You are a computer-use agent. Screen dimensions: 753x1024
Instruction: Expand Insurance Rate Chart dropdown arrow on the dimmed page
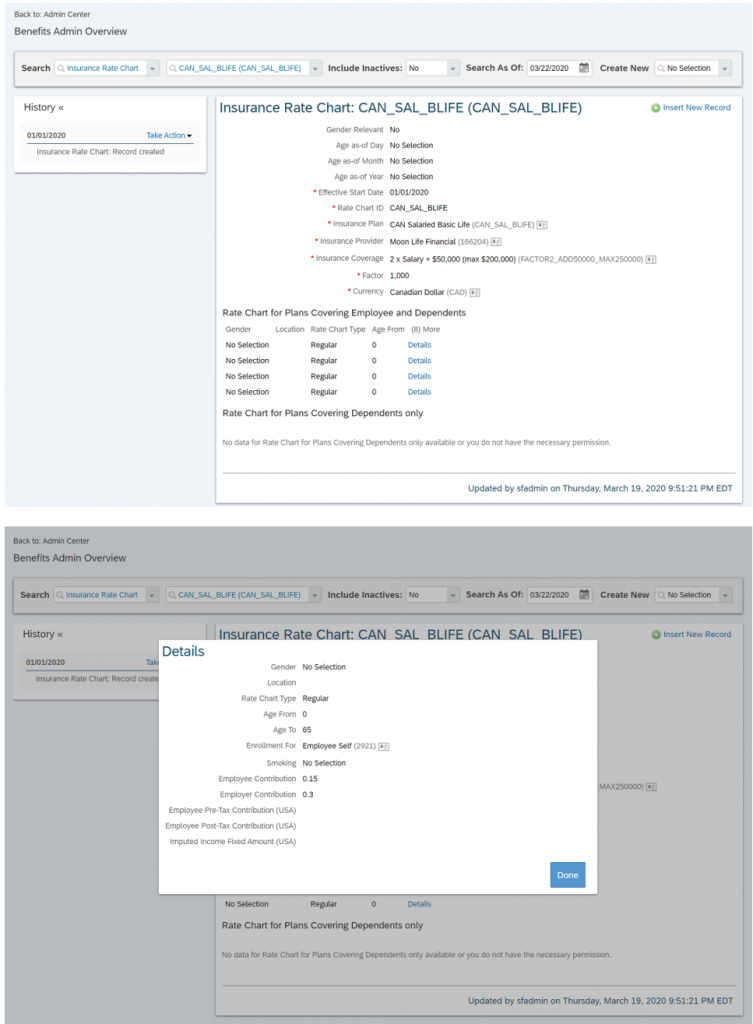152,595
